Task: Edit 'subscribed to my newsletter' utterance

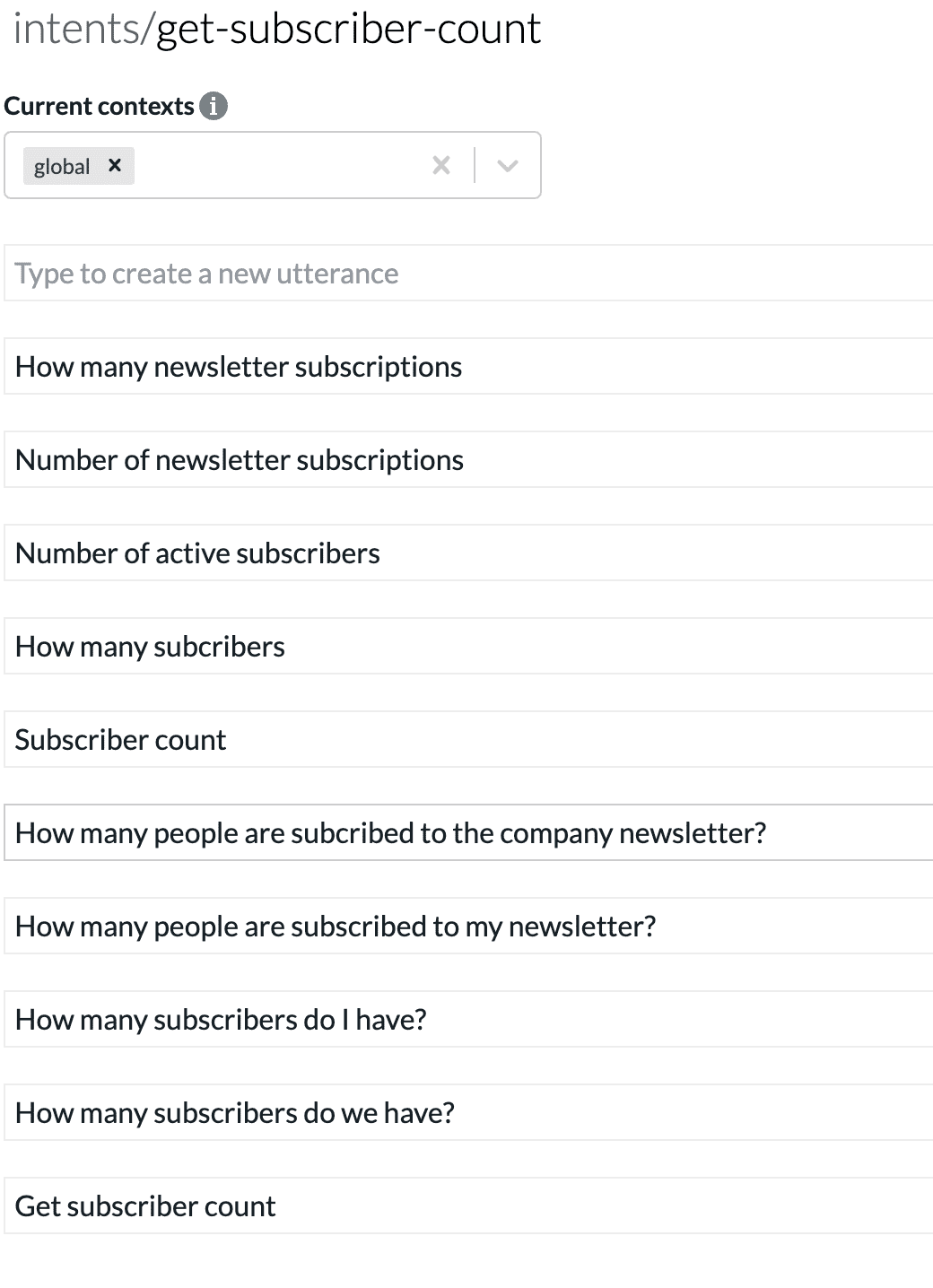Action: click(x=469, y=926)
